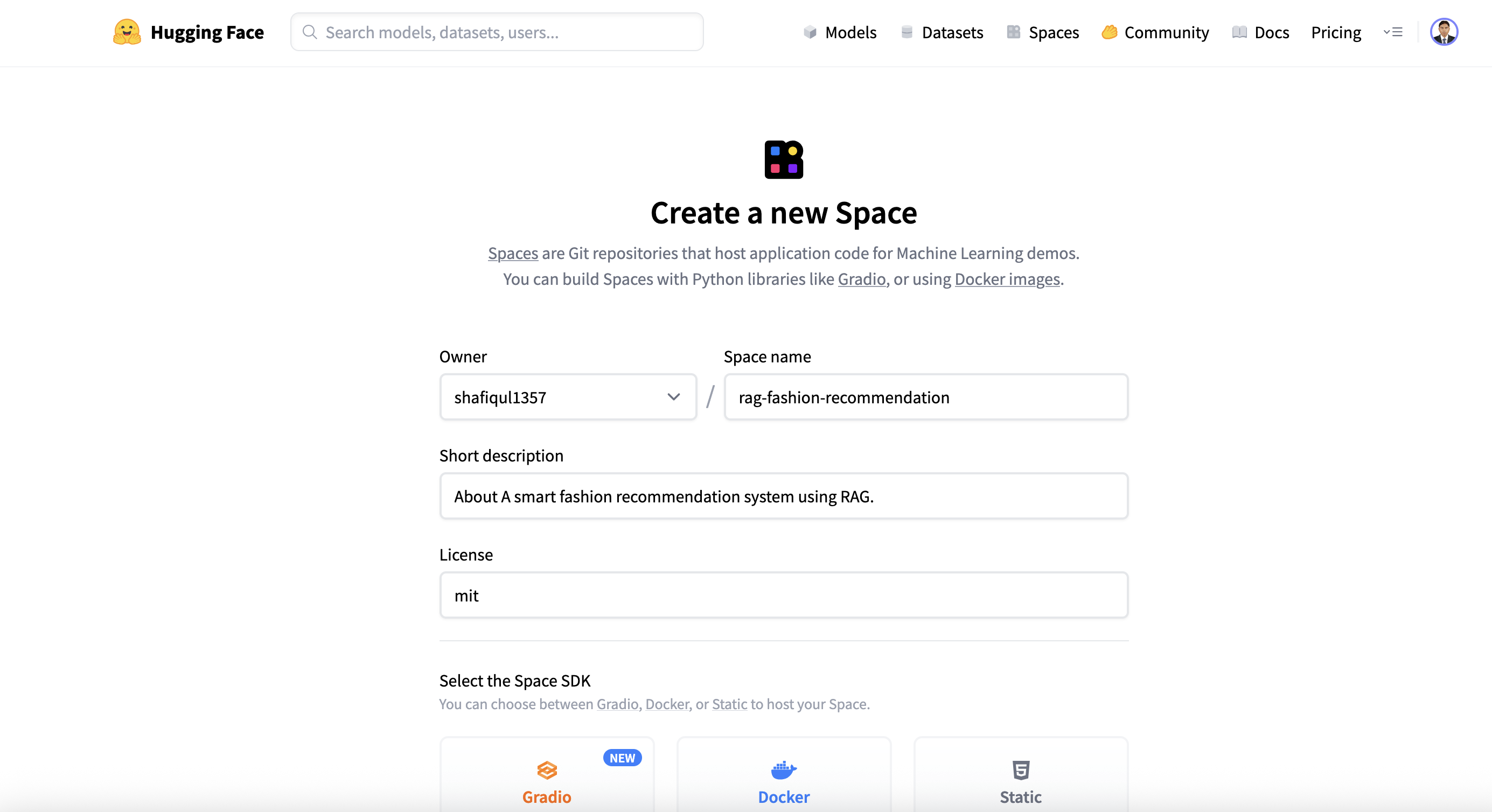The image size is (1492, 812).
Task: Click the colorful Spaces logo above heading
Action: coord(784,159)
